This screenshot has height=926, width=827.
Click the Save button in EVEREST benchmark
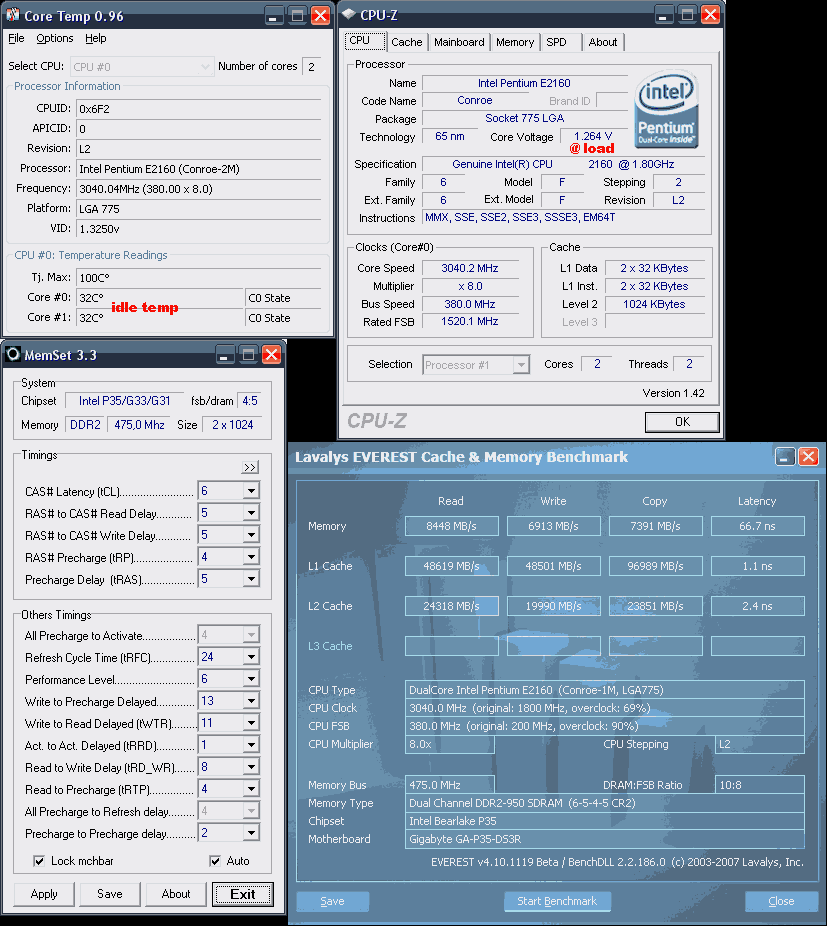click(x=333, y=901)
